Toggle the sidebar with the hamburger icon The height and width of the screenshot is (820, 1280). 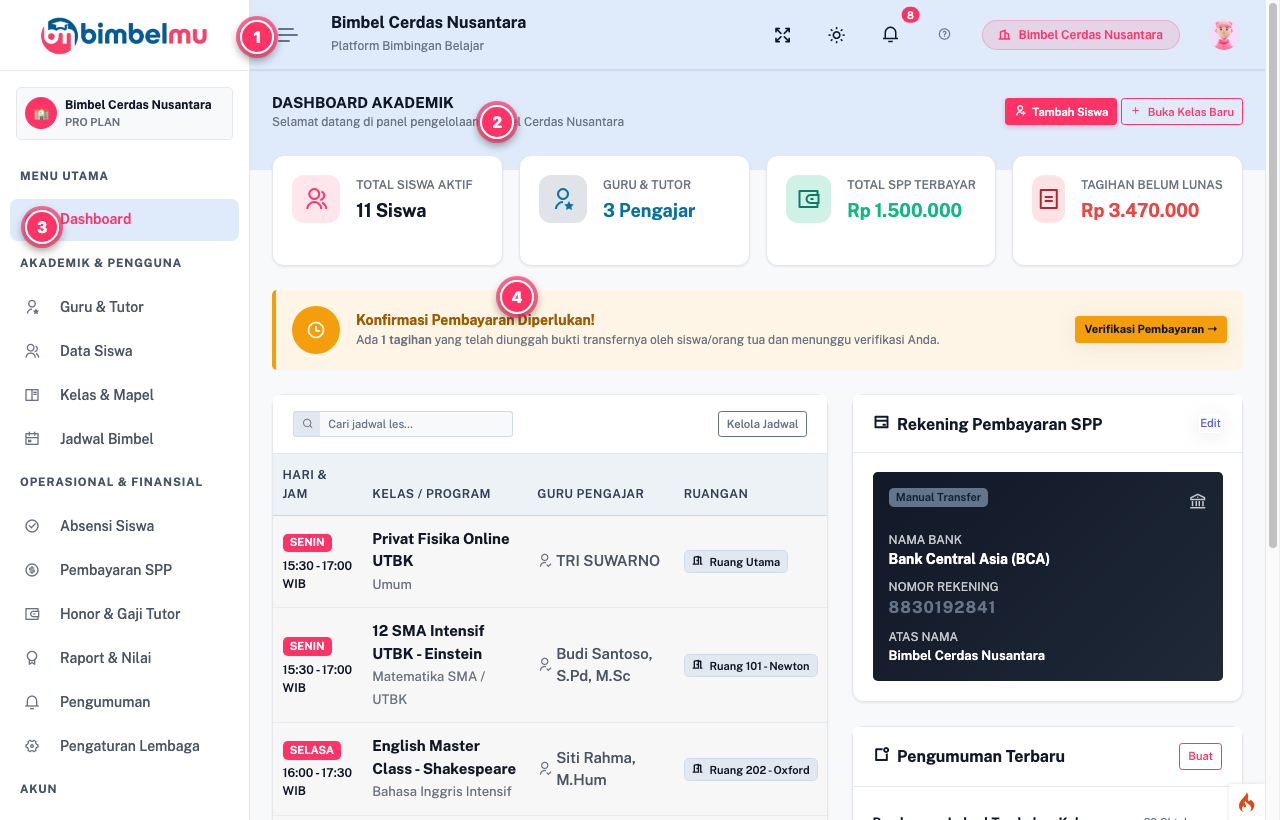(x=288, y=35)
